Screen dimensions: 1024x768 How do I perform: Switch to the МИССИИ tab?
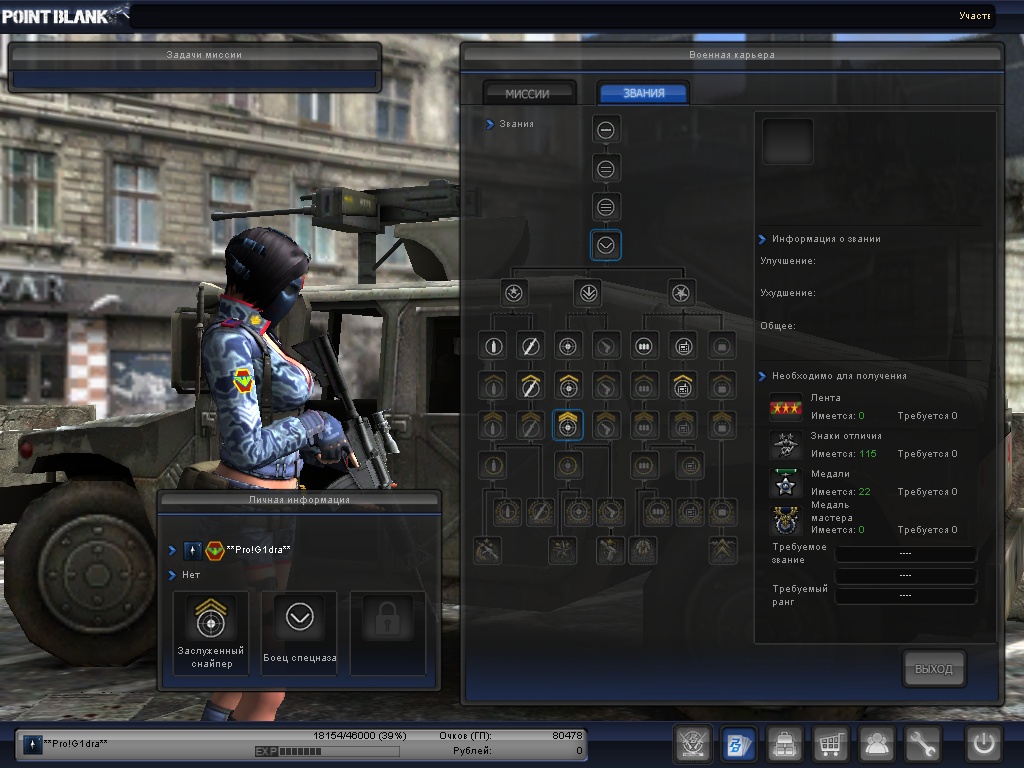(528, 93)
